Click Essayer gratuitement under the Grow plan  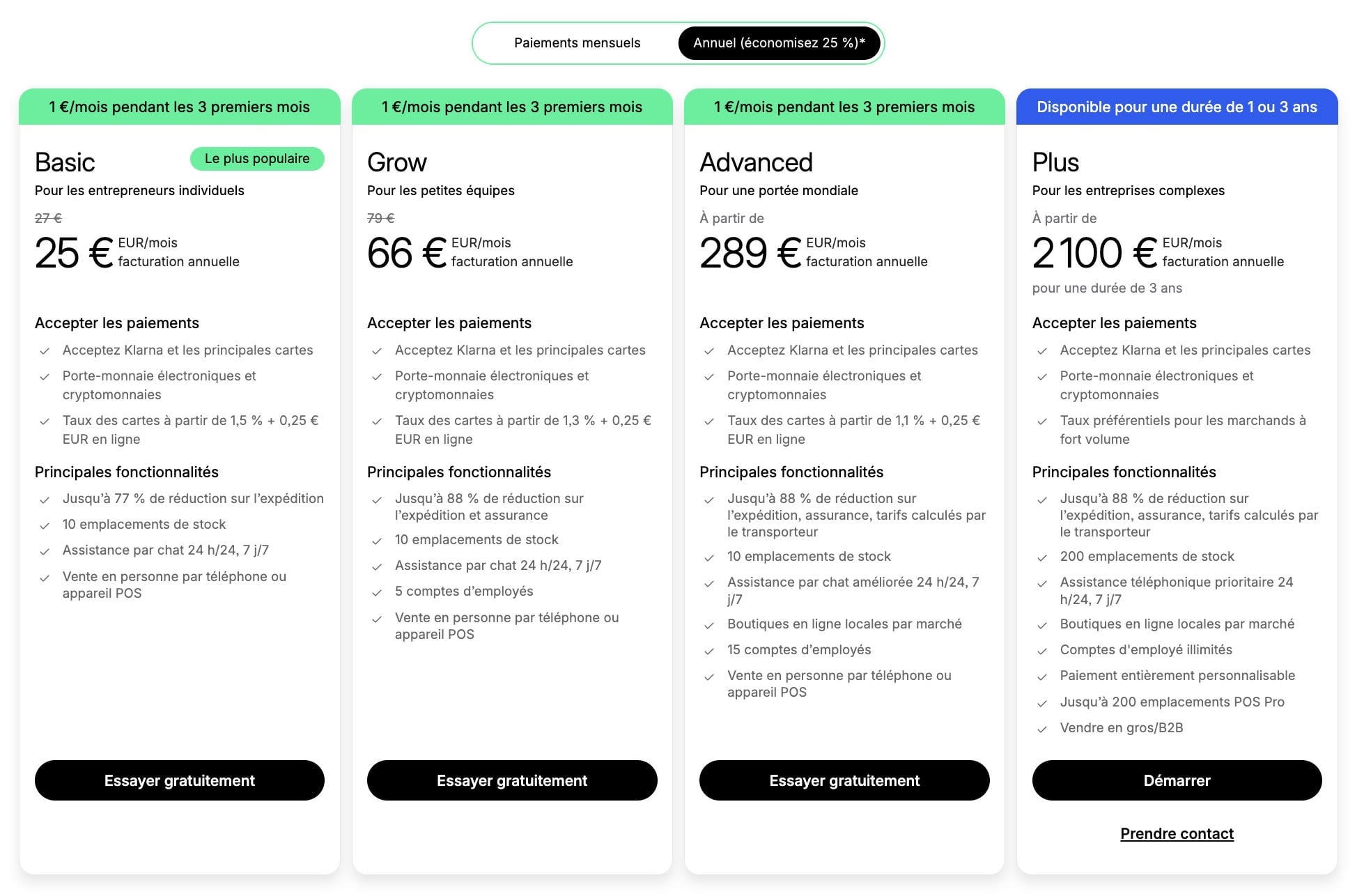(511, 780)
